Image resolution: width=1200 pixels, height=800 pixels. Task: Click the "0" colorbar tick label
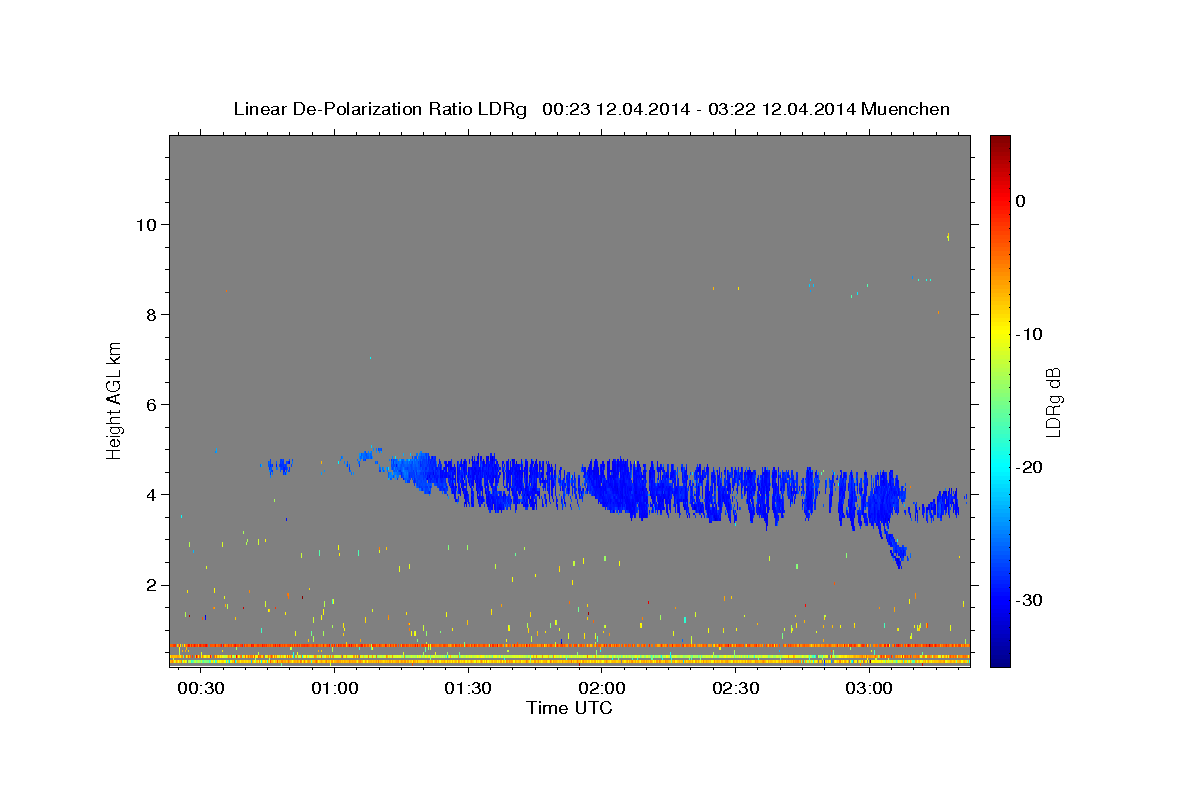point(1020,201)
